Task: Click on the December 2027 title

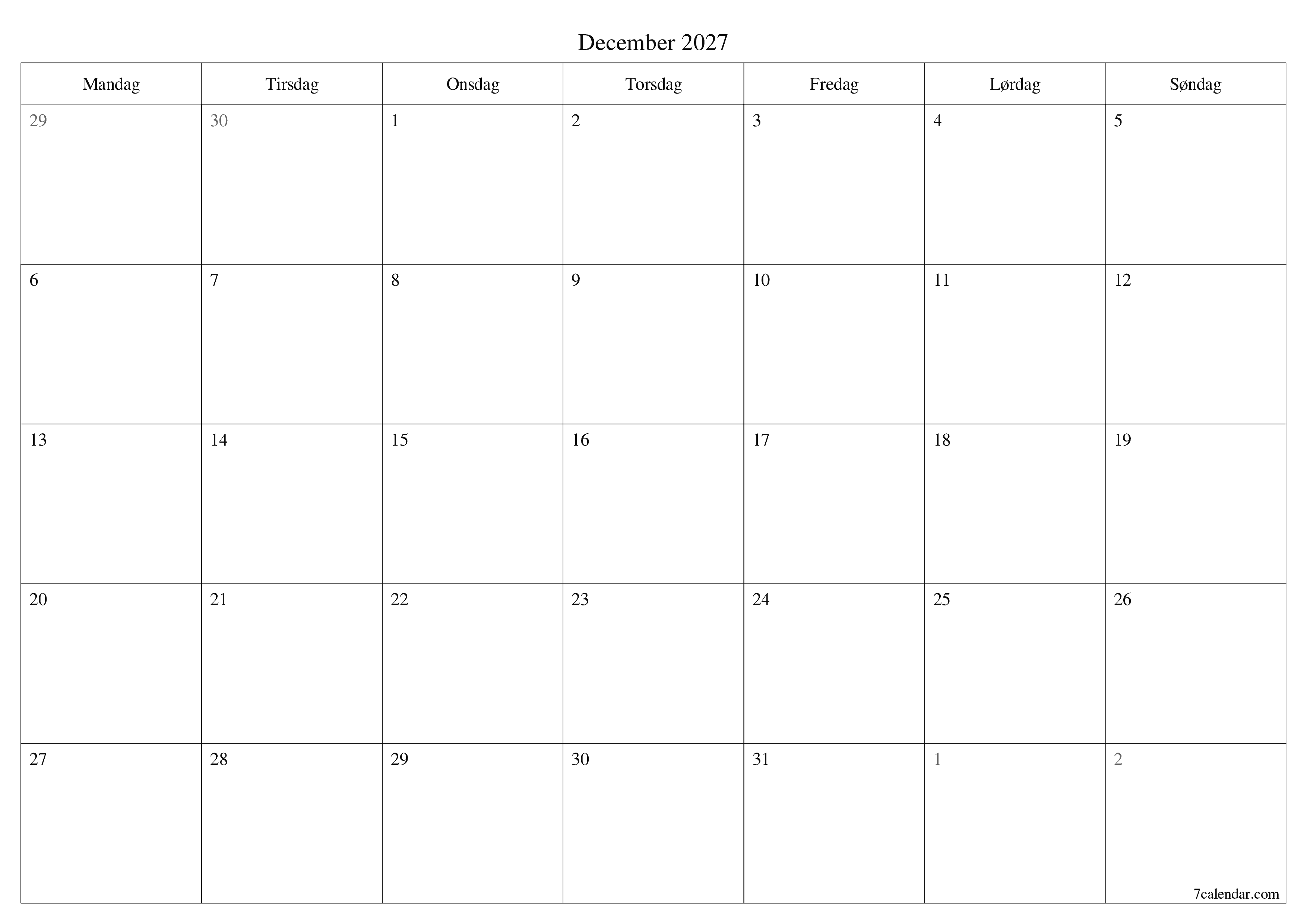Action: (x=653, y=42)
